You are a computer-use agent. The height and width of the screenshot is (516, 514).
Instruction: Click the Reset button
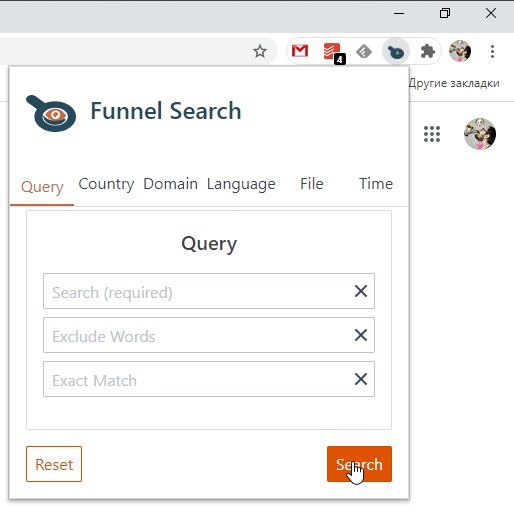(x=54, y=464)
